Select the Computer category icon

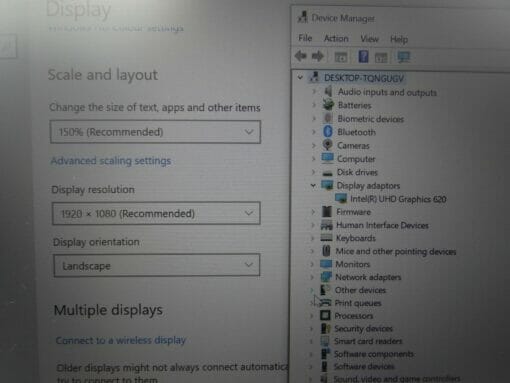click(x=327, y=157)
